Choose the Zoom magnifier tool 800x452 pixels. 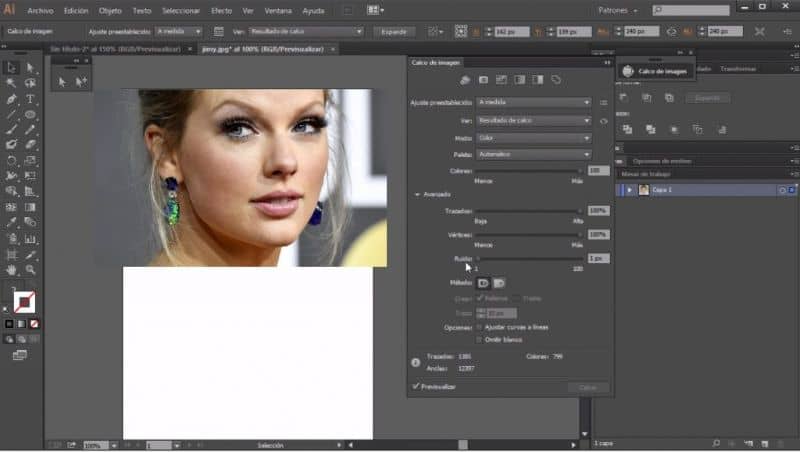tap(31, 269)
